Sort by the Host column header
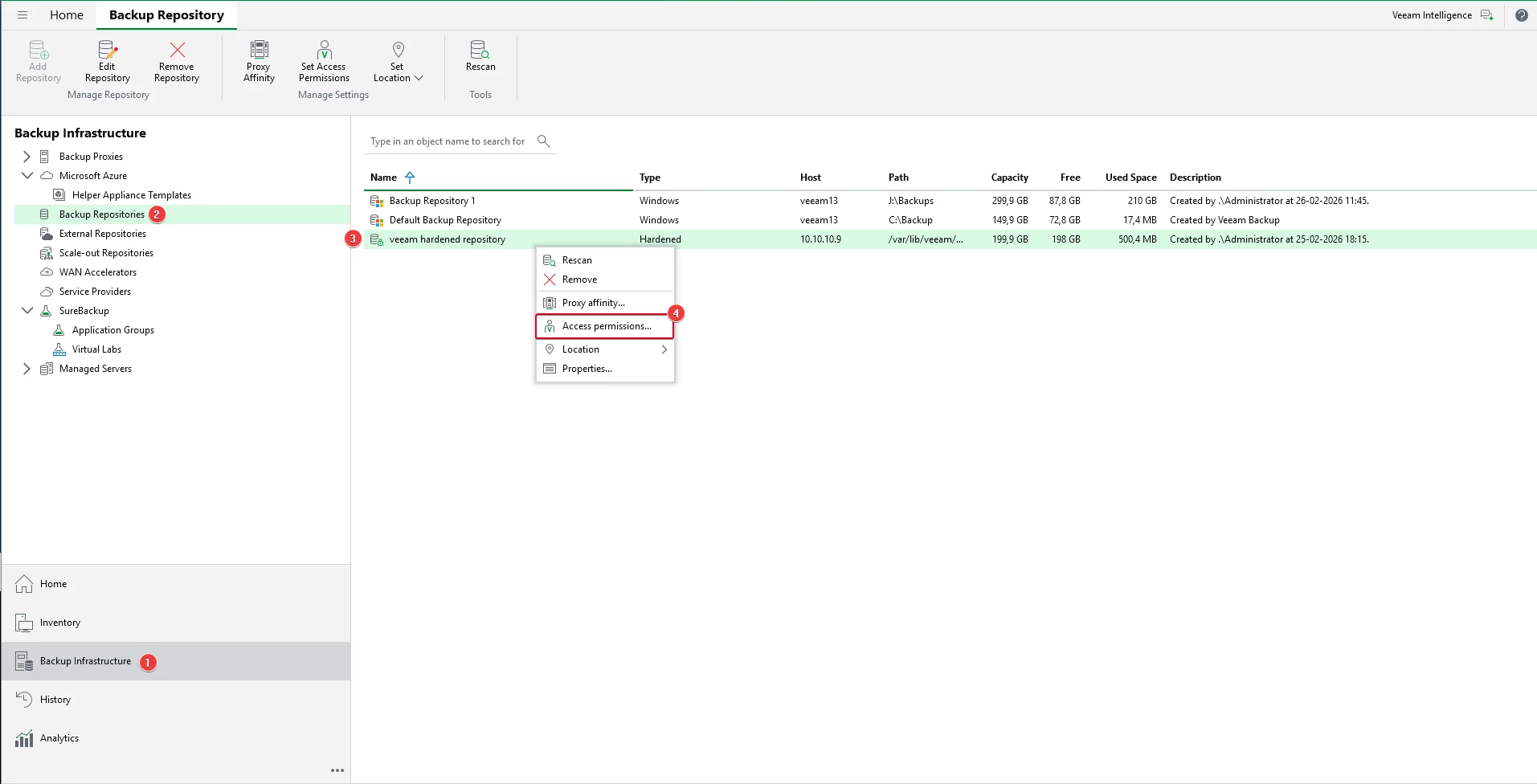Viewport: 1537px width, 784px height. click(x=811, y=178)
